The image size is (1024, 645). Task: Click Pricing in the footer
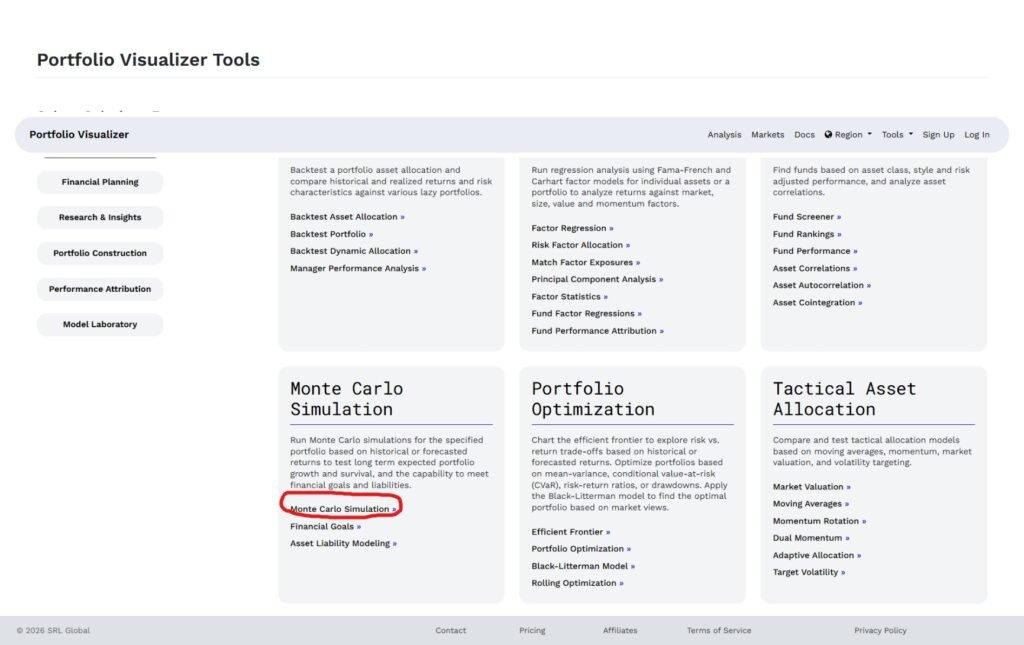point(532,631)
